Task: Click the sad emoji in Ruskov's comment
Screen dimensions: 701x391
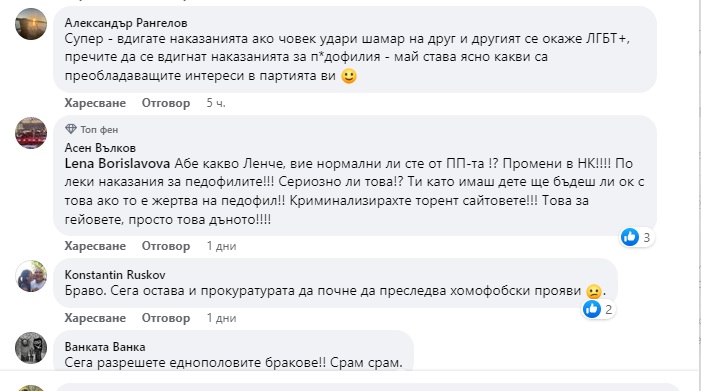Action: coord(594,291)
